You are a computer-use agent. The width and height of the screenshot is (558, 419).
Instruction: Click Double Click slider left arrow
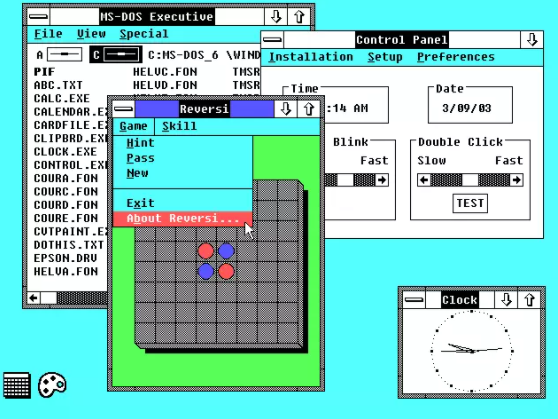pyautogui.click(x=424, y=180)
